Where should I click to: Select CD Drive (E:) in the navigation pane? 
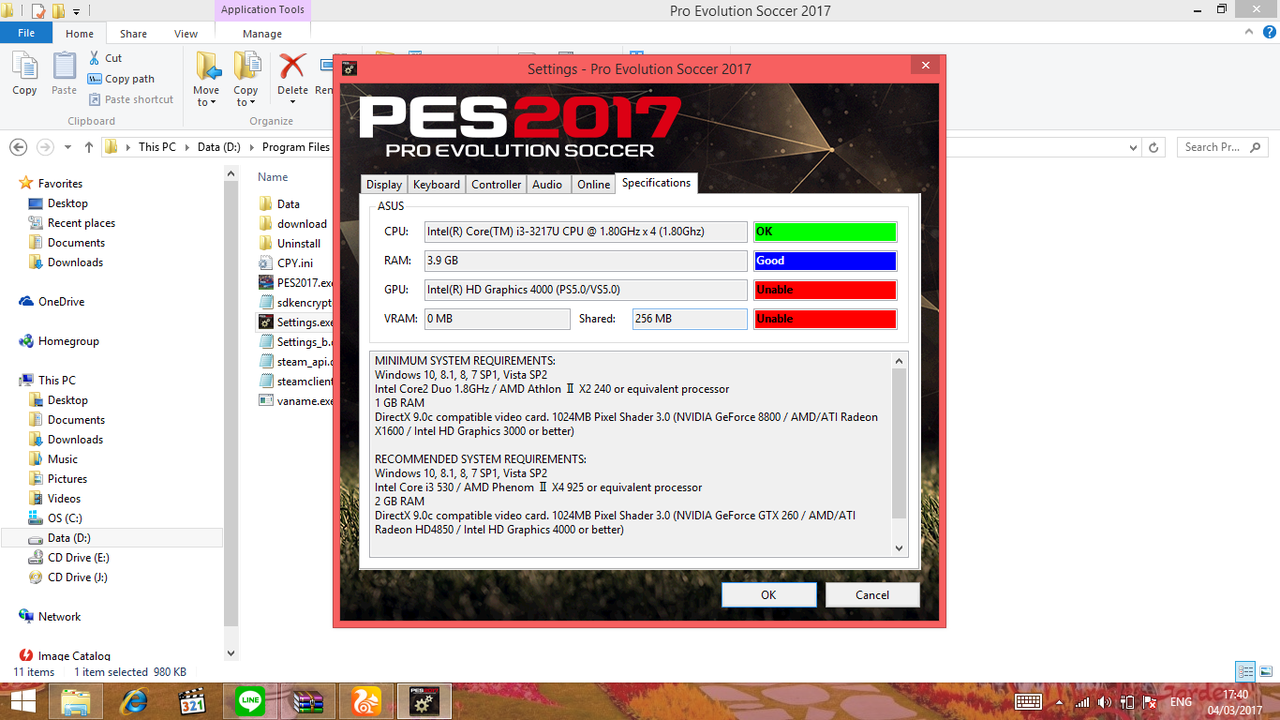[78, 557]
